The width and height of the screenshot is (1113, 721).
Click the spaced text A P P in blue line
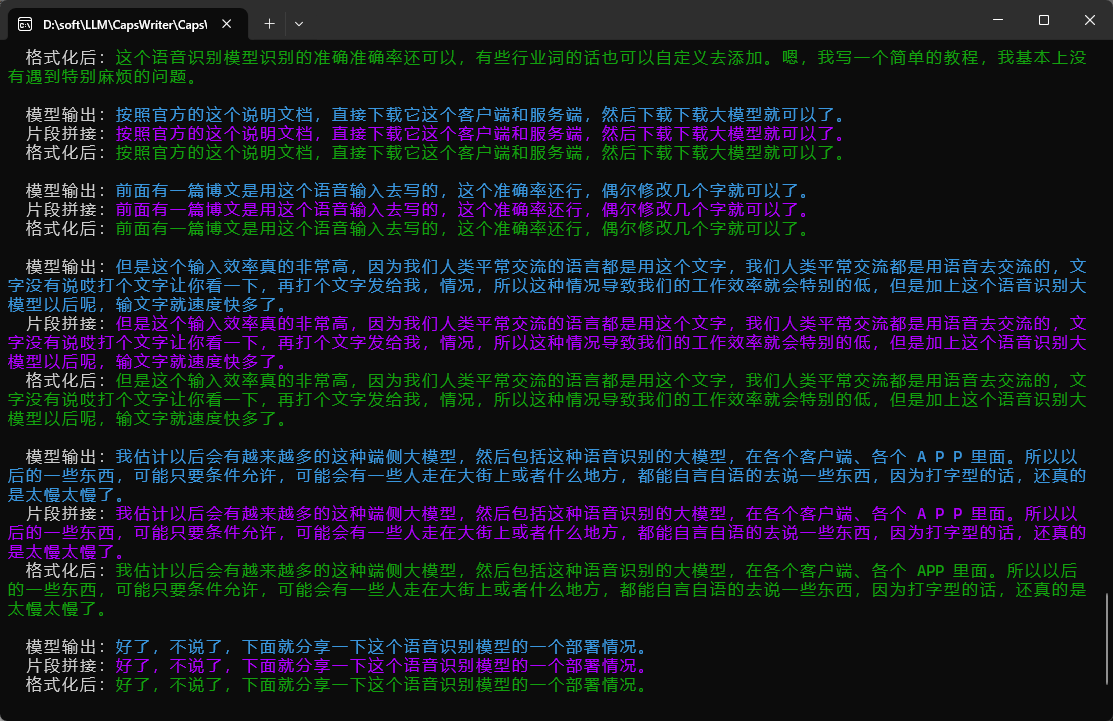click(939, 457)
